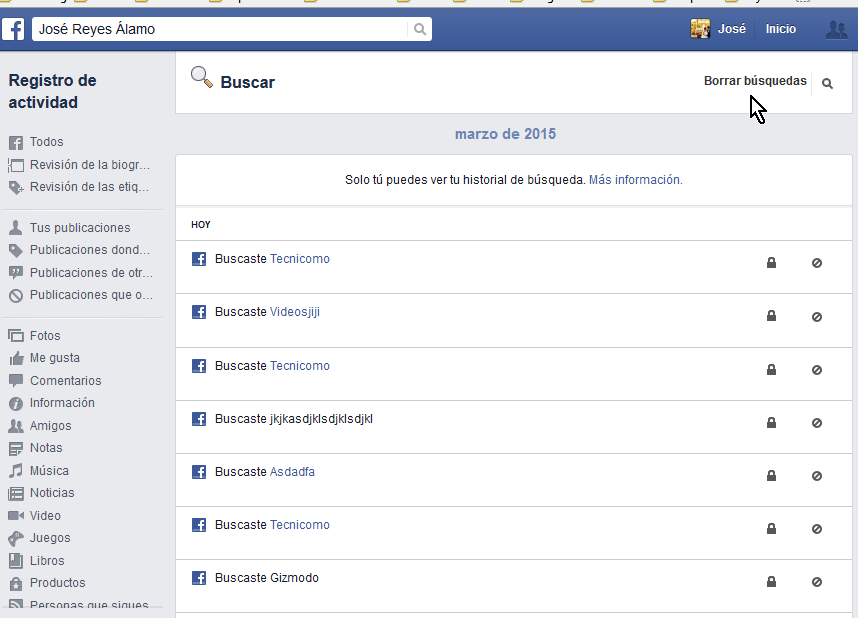Select Publicaciones dond... in the sidebar

(90, 250)
